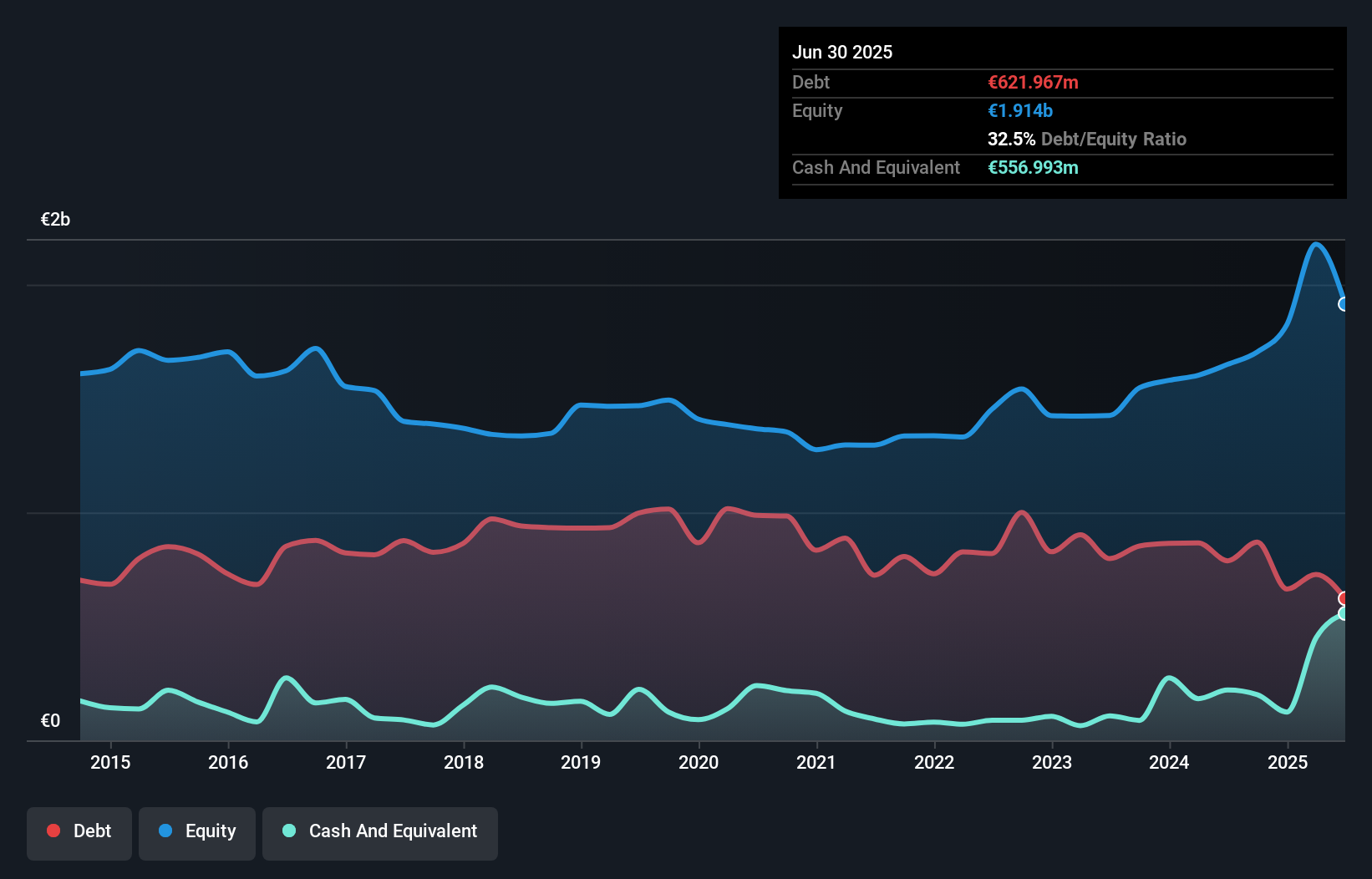Toggle the Equity series visibility
This screenshot has height=879, width=1372.
click(197, 831)
